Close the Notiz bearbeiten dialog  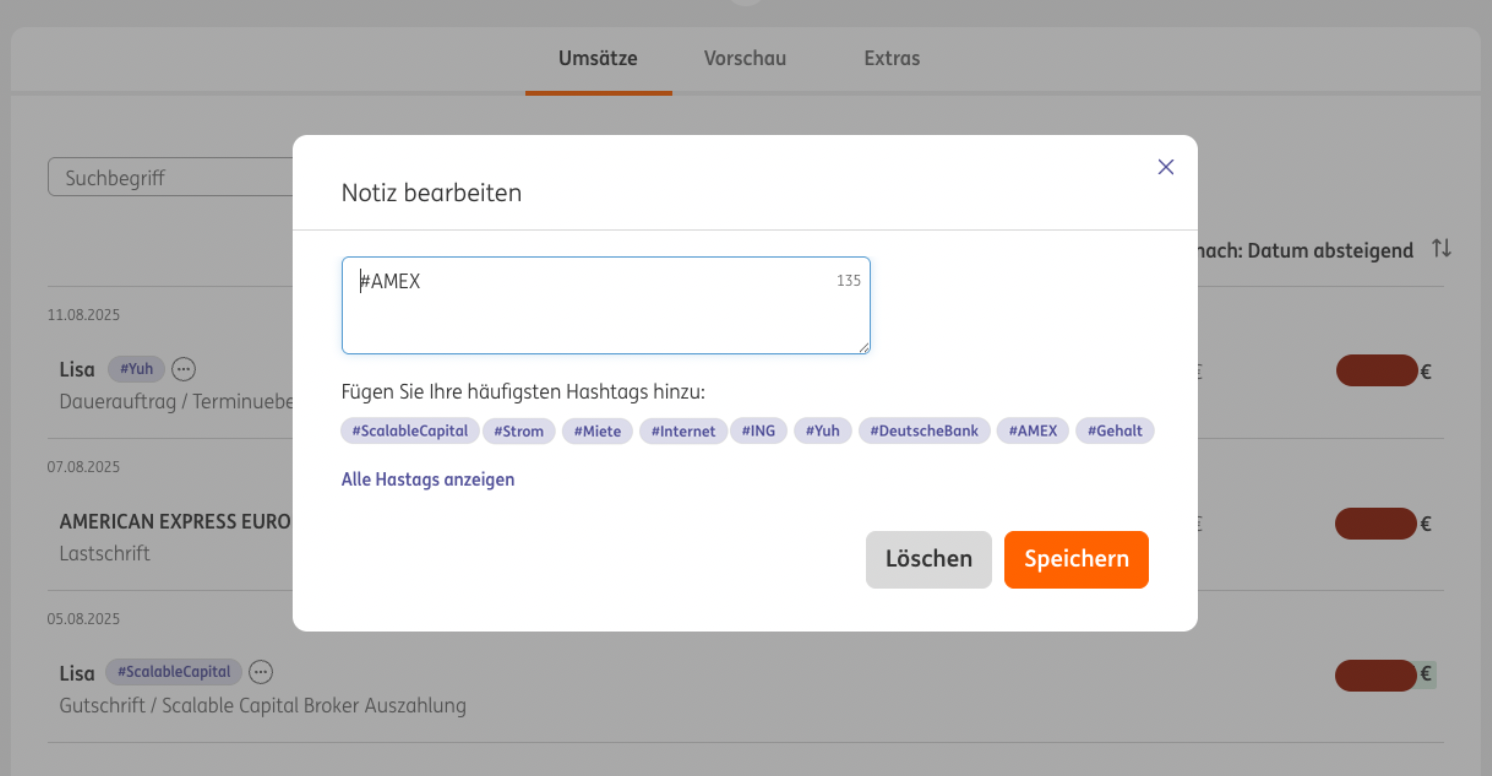pos(1165,167)
